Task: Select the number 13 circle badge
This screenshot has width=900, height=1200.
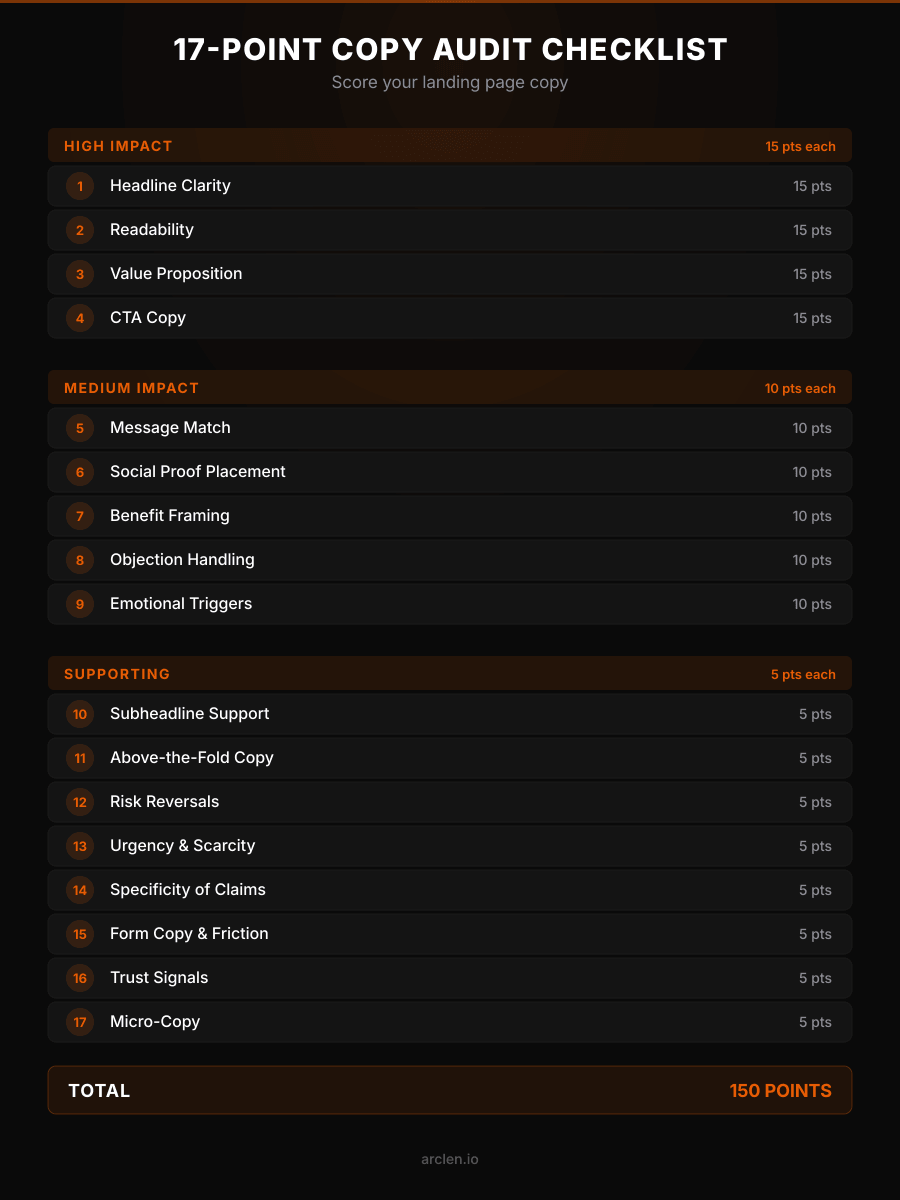Action: tap(80, 846)
